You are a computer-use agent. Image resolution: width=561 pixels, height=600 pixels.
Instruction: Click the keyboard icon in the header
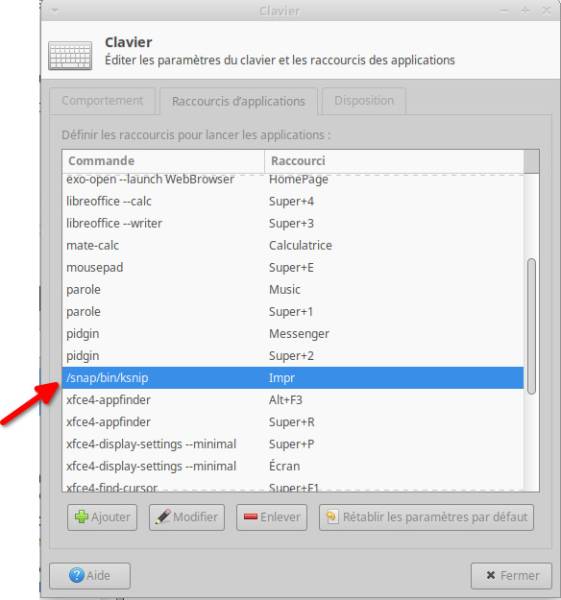[70, 55]
